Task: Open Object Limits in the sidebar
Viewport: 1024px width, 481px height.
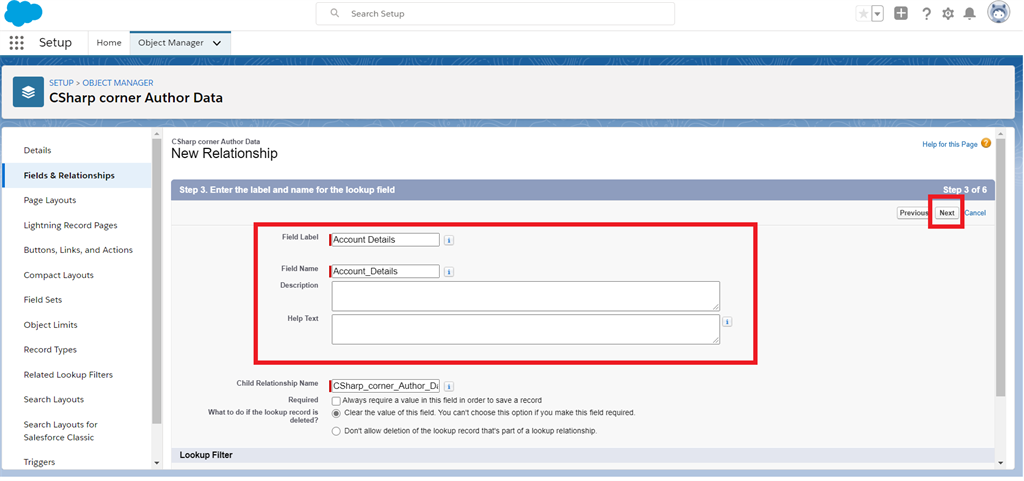Action: coord(50,324)
